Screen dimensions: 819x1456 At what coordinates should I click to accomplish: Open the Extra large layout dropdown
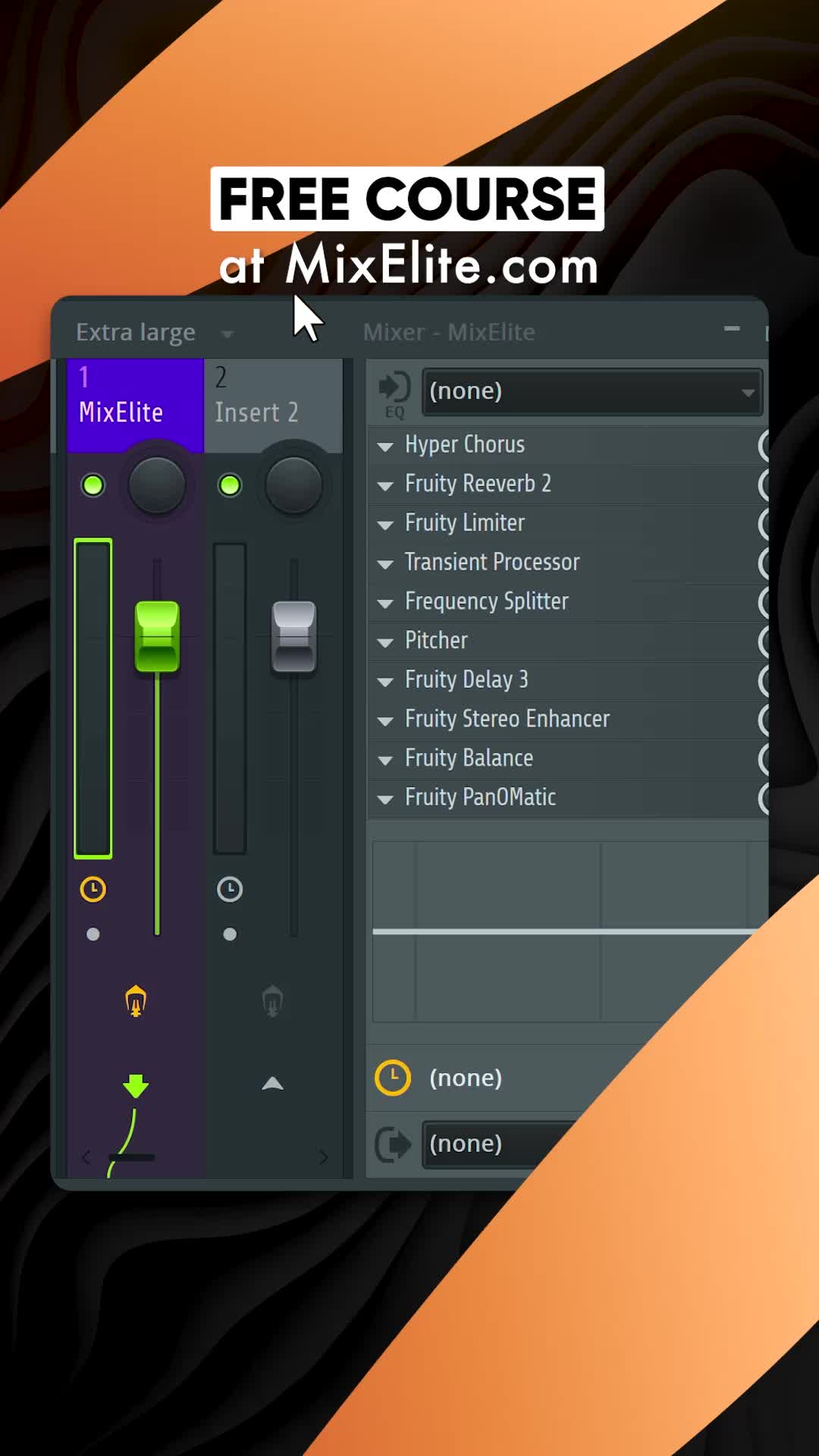point(155,332)
